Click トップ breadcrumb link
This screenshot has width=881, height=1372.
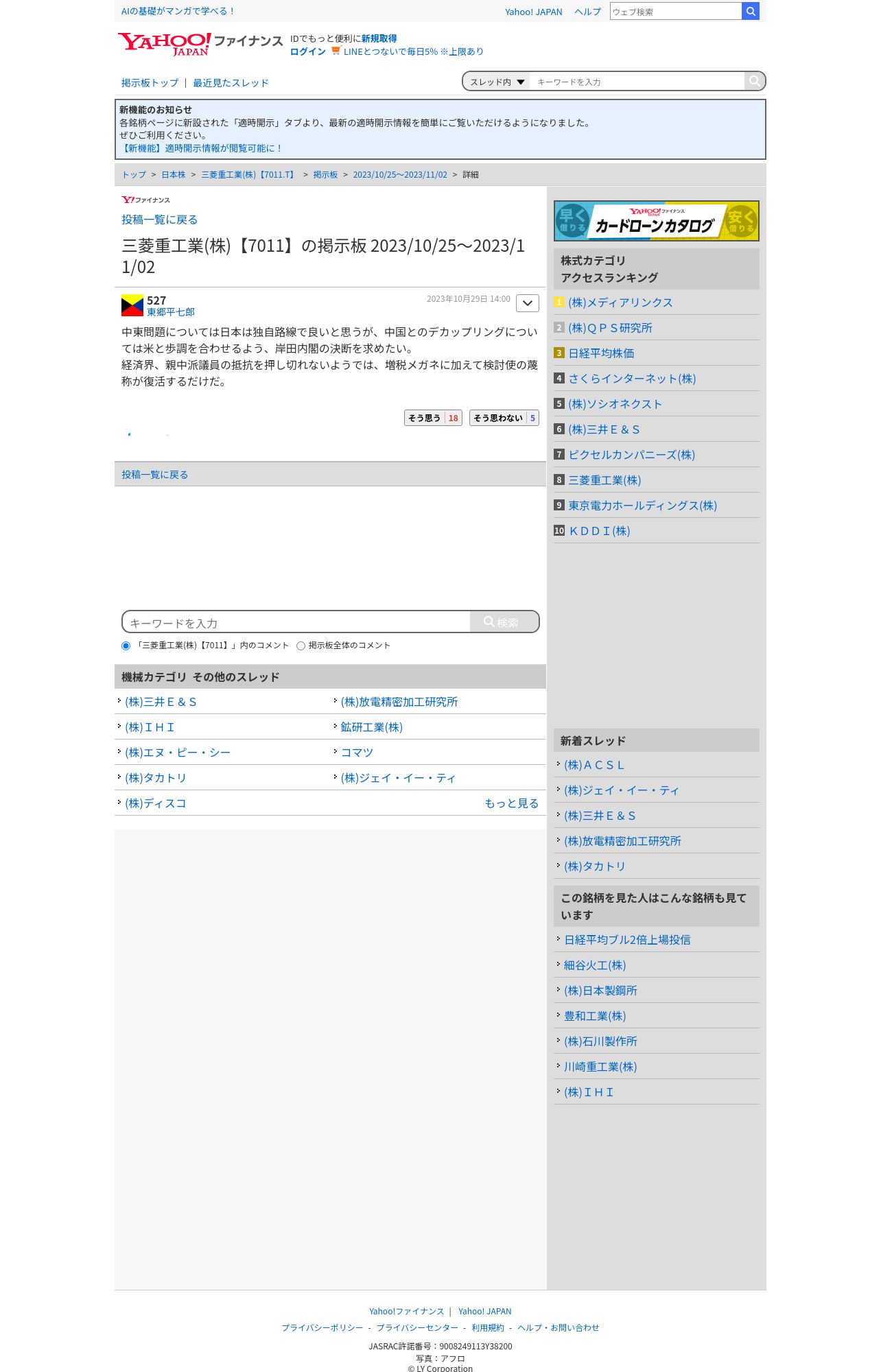point(134,175)
